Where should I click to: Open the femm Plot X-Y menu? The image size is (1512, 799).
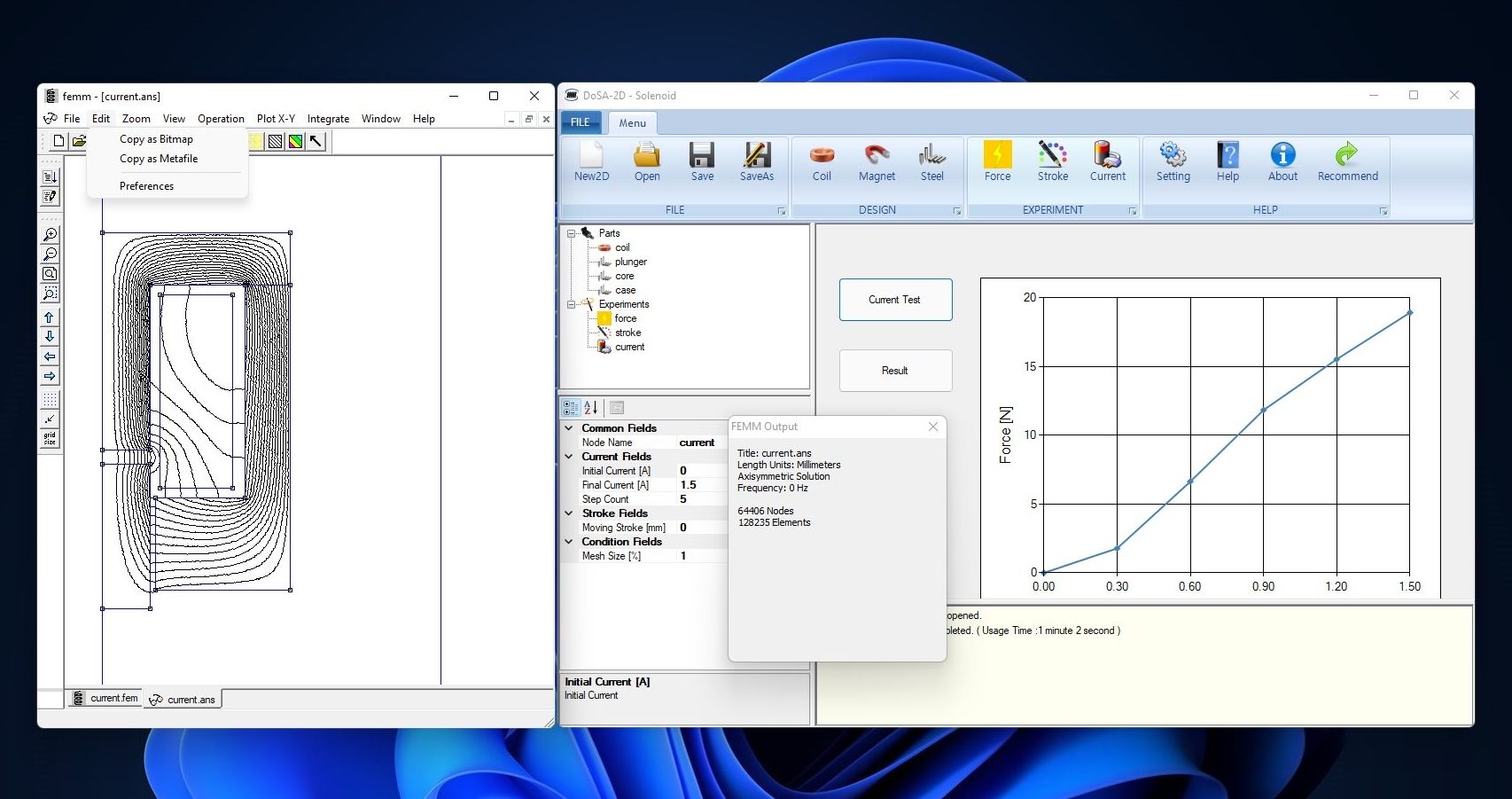coord(276,119)
